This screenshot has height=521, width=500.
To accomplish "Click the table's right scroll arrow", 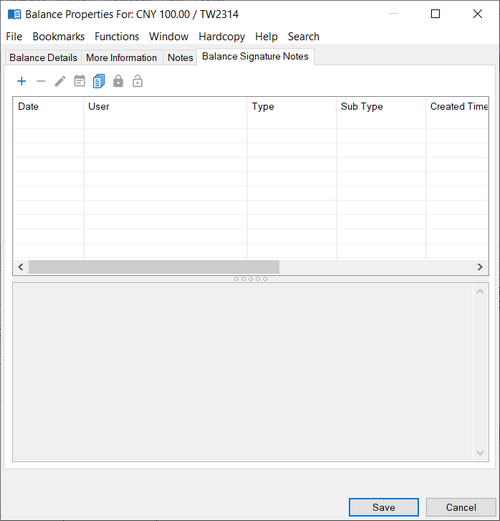I will pos(480,267).
